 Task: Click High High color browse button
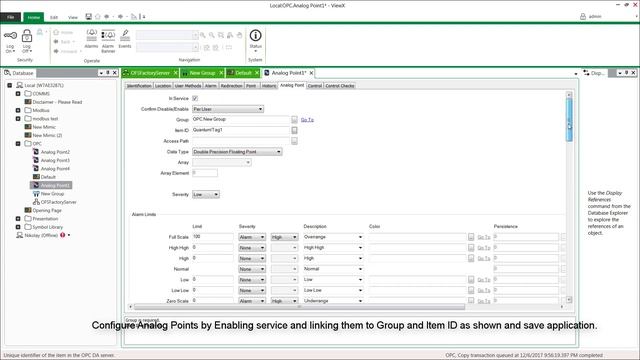point(471,248)
